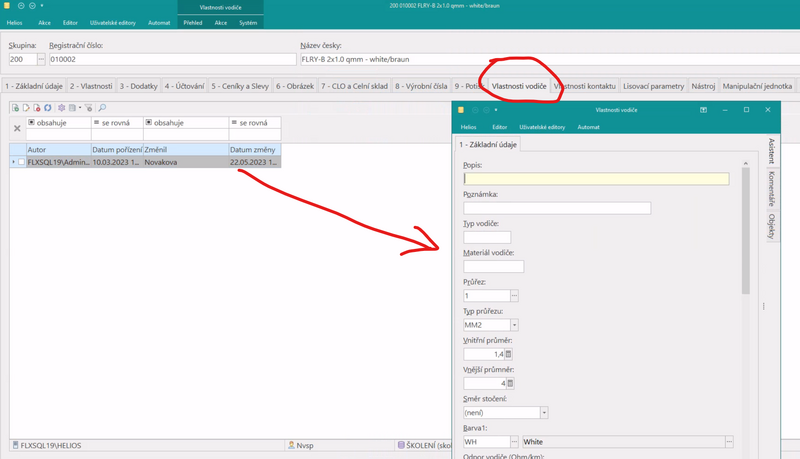The width and height of the screenshot is (800, 459).
Task: Switch to the Vlastnosti vodiče tab
Action: click(x=519, y=86)
